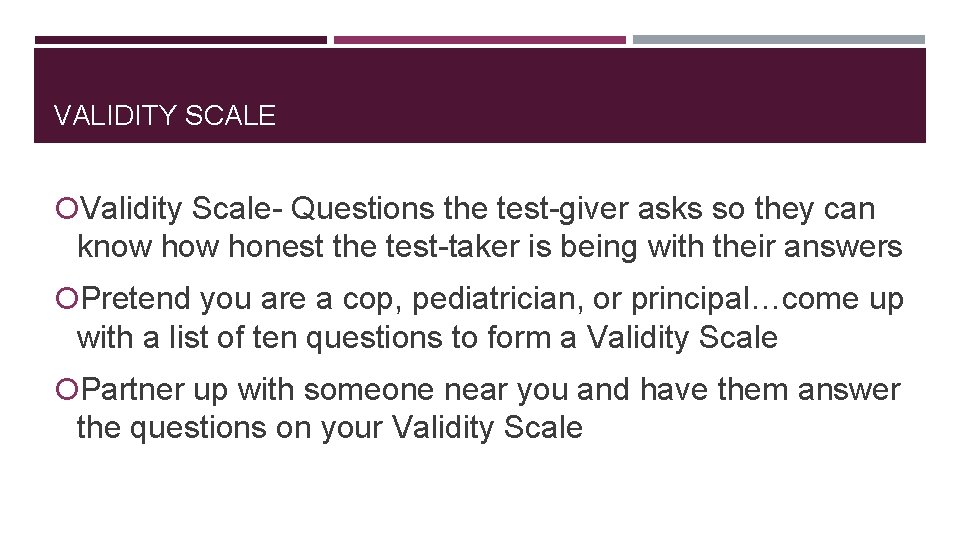The image size is (960, 540).
Task: Click the second circle bullet before Pretend
Action: [x=66, y=299]
